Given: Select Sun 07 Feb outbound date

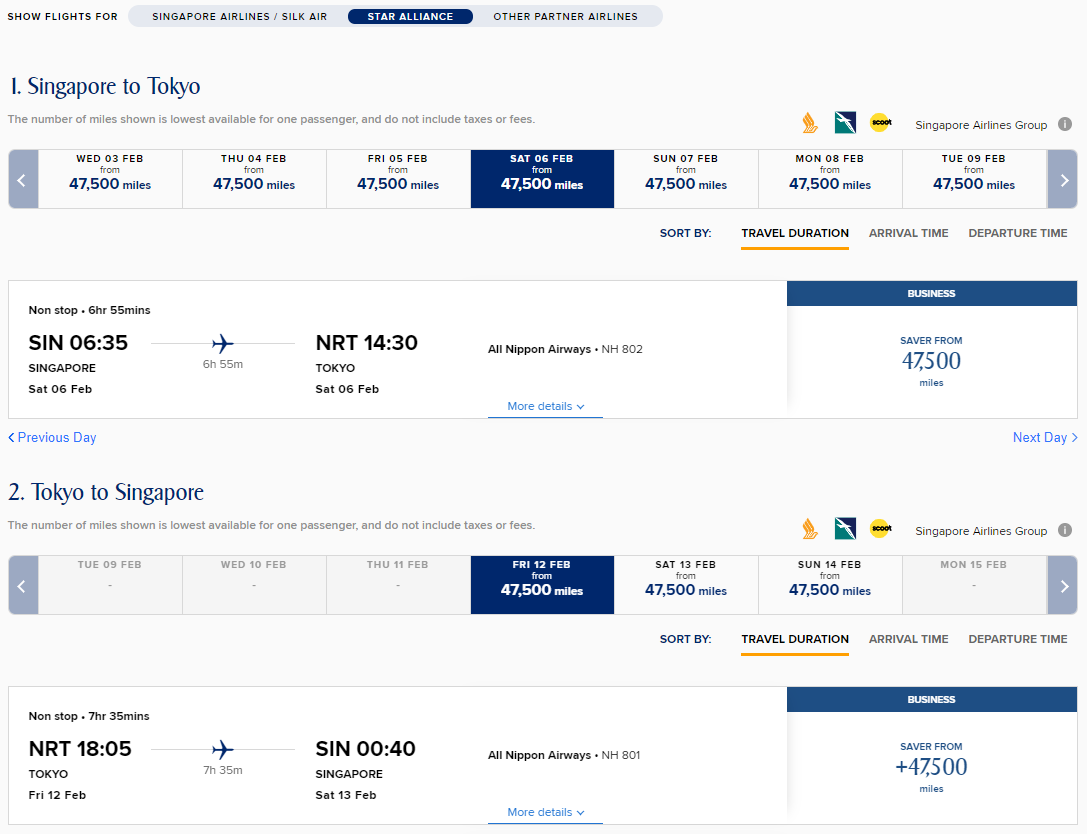Looking at the screenshot, I should click(x=686, y=179).
